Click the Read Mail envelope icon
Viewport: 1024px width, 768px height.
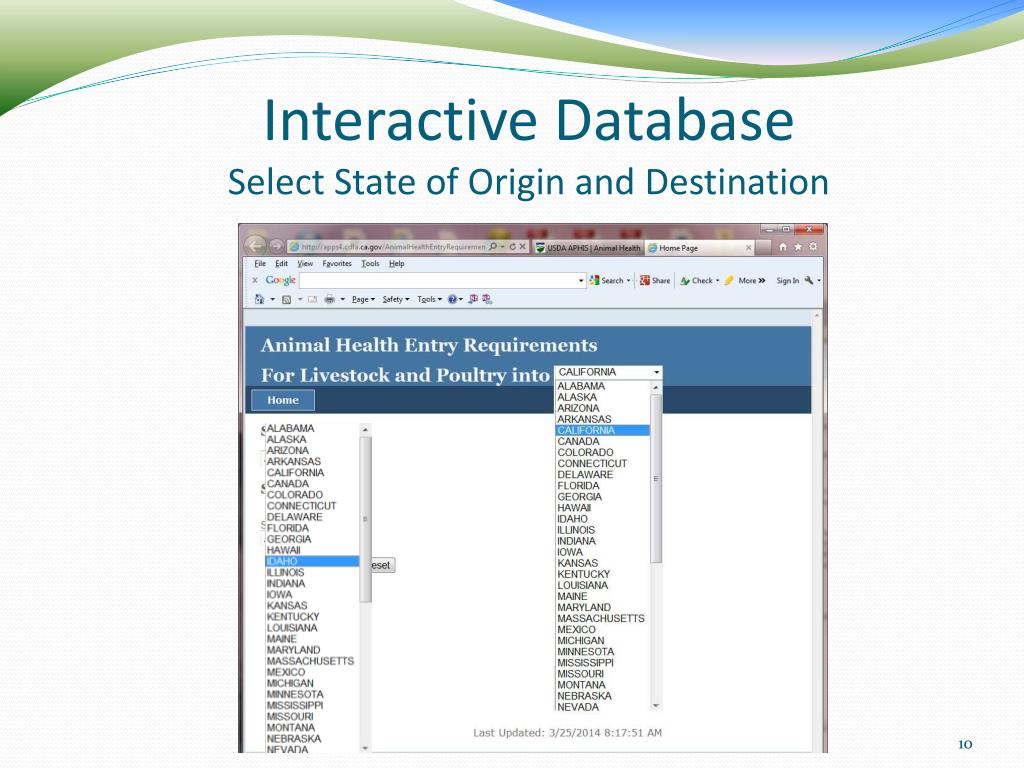[x=312, y=299]
